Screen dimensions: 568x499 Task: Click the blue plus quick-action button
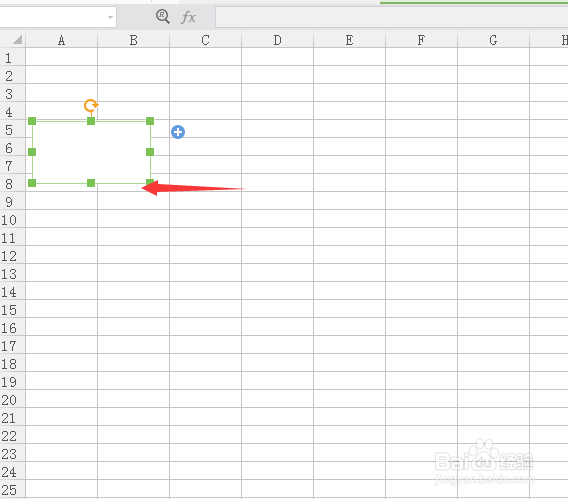178,132
